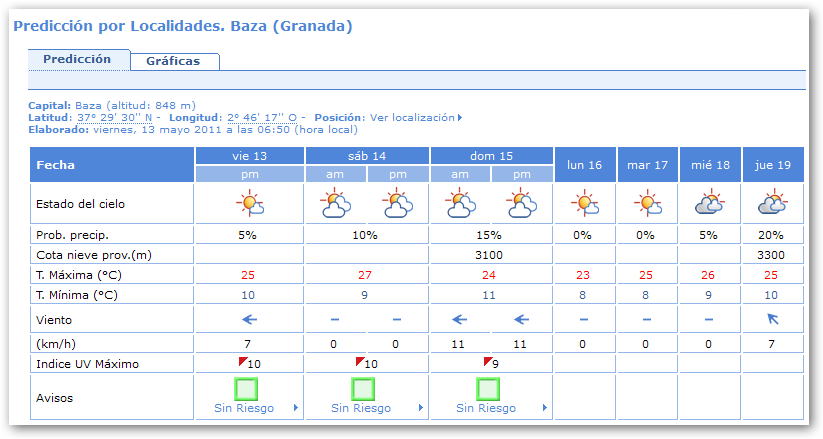The width and height of the screenshot is (823, 439).
Task: Click the jue 19 cloudy weather icon
Action: [772, 205]
